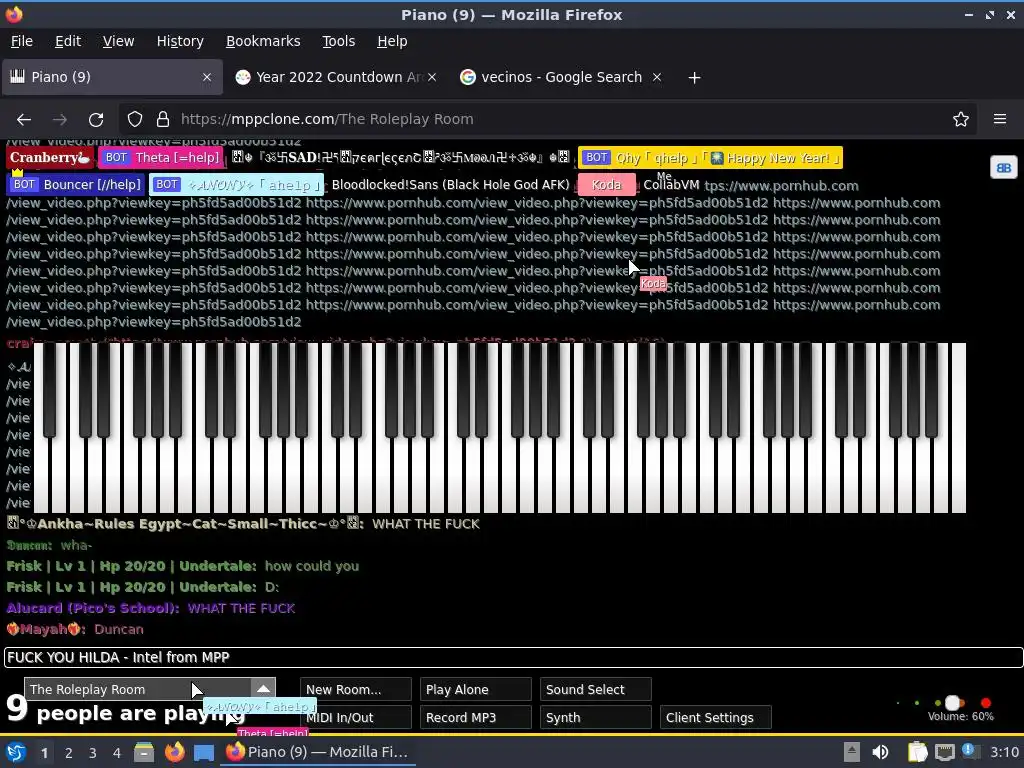1024x768 pixels.
Task: Select the Theta [=help] bot tag
Action: [x=161, y=157]
